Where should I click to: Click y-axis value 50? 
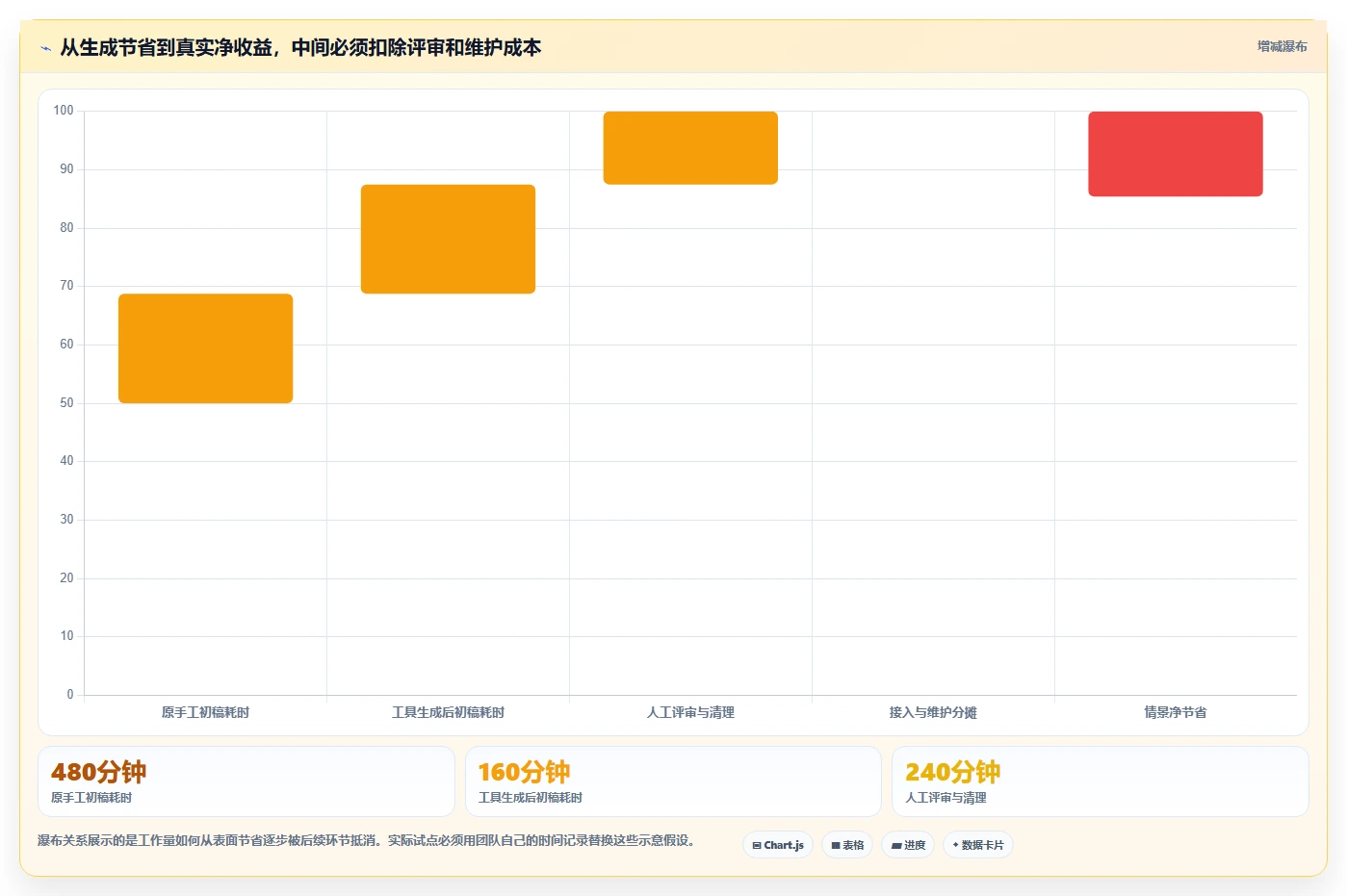66,403
